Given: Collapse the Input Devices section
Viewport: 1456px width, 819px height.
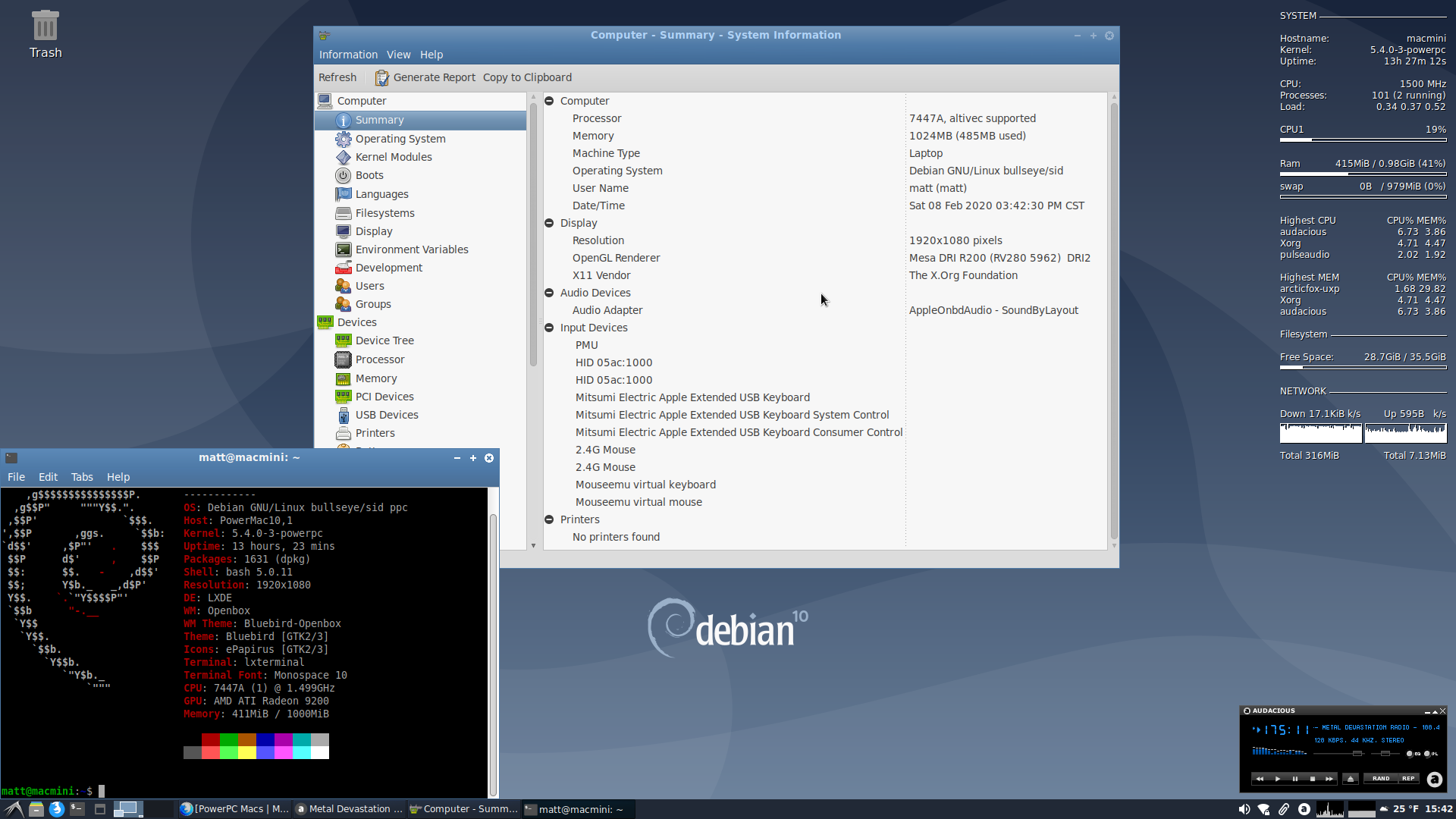Looking at the screenshot, I should point(550,327).
